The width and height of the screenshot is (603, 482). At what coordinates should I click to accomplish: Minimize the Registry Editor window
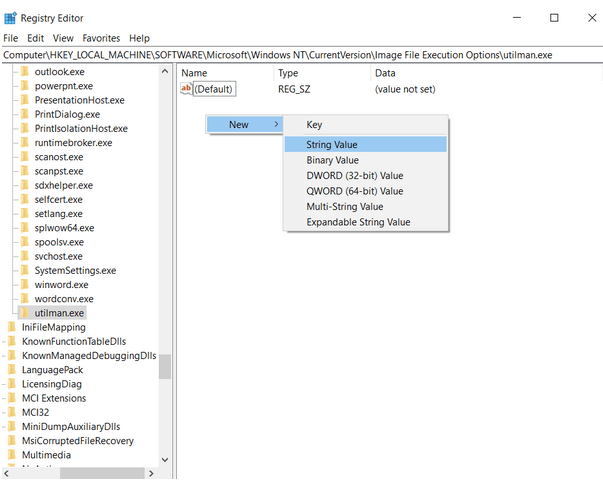click(517, 18)
